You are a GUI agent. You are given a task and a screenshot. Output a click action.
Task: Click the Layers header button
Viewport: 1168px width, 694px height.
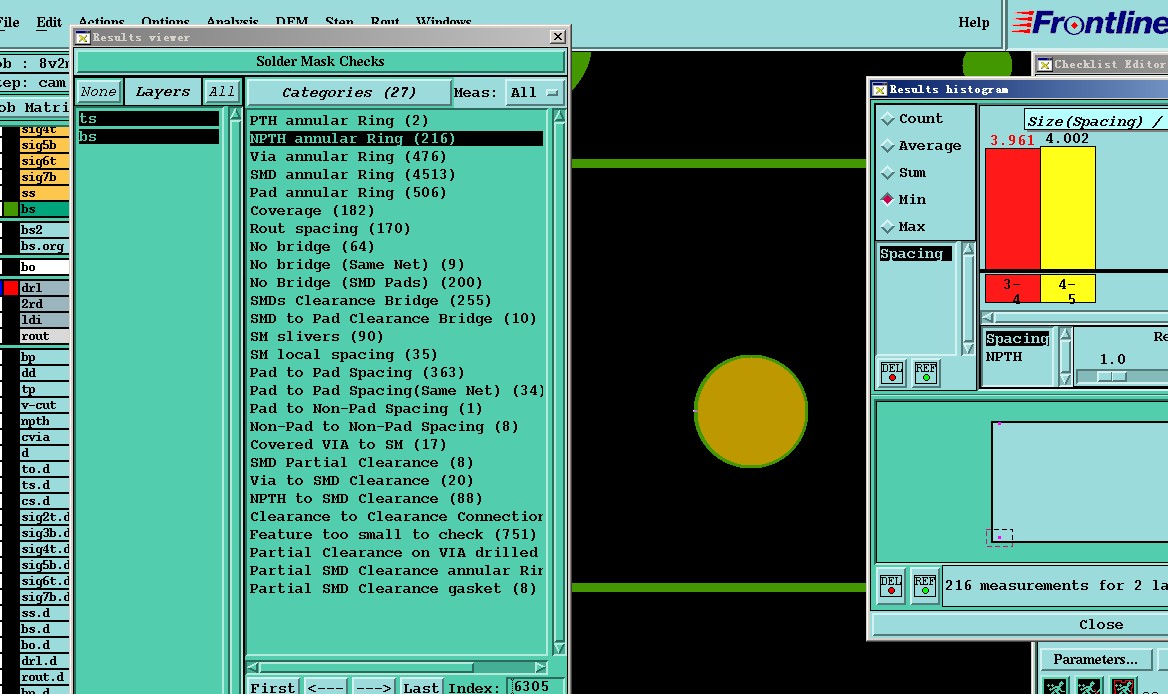(x=162, y=92)
